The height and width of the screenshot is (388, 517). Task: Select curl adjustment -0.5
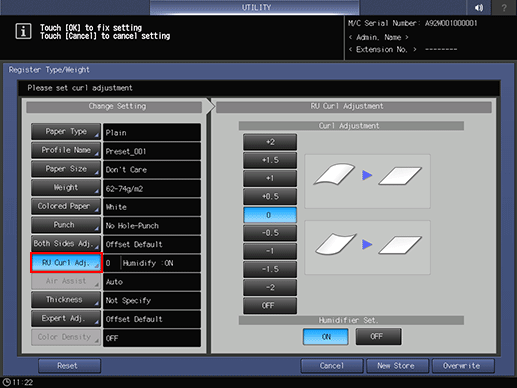(x=270, y=233)
